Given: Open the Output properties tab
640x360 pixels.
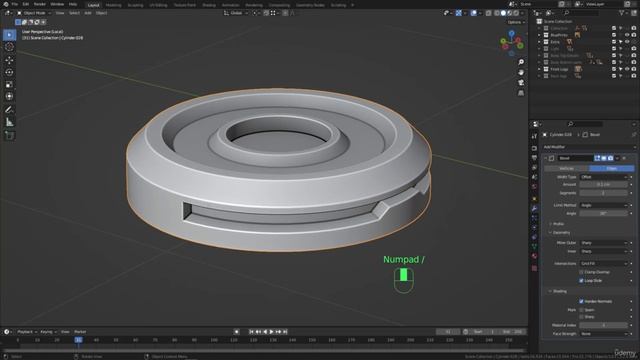Looking at the screenshot, I should click(x=534, y=158).
